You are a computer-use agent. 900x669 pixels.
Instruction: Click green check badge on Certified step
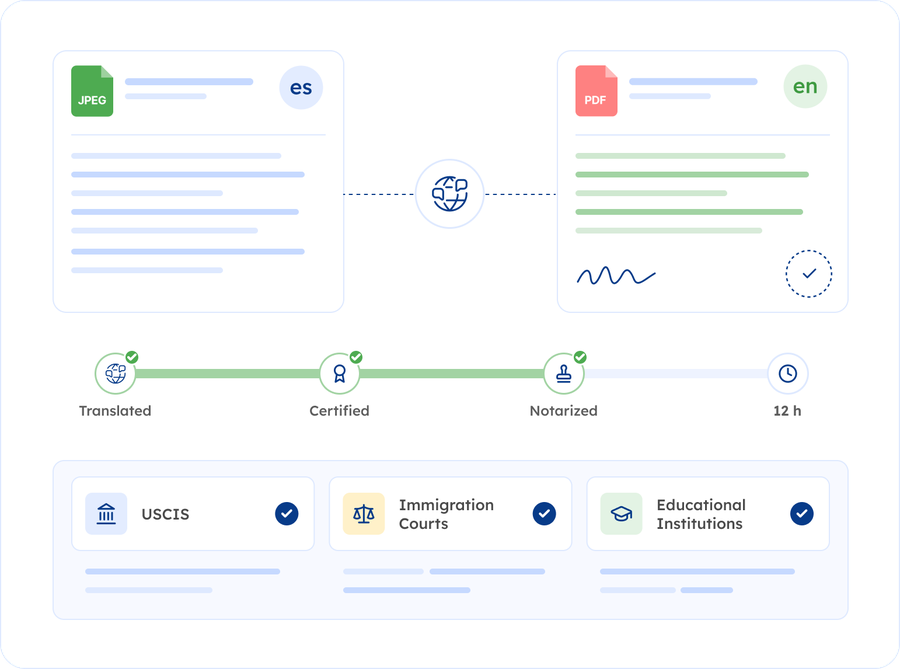pos(356,357)
